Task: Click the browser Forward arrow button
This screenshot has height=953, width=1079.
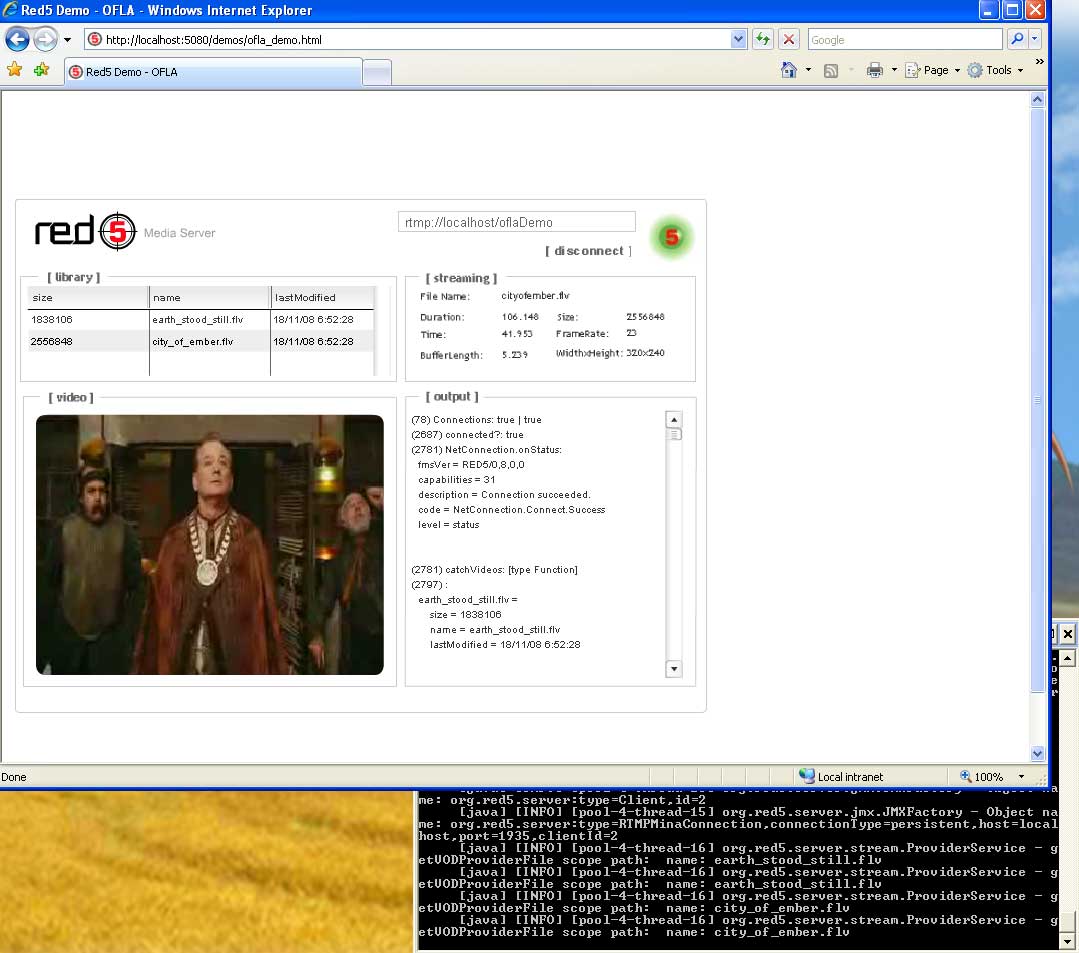Action: click(45, 39)
